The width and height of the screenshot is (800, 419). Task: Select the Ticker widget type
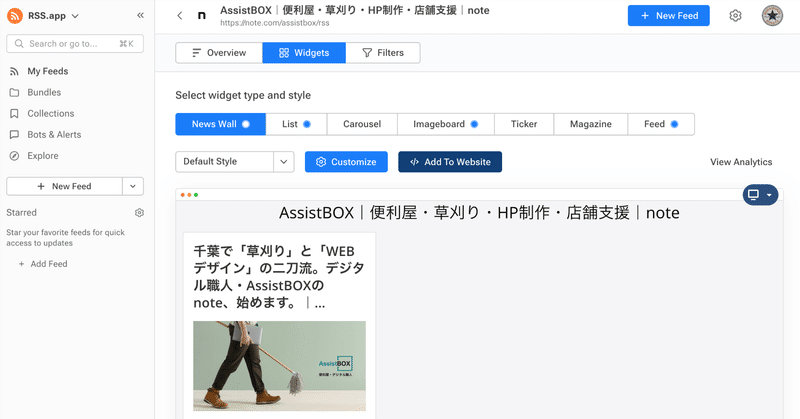pyautogui.click(x=524, y=124)
